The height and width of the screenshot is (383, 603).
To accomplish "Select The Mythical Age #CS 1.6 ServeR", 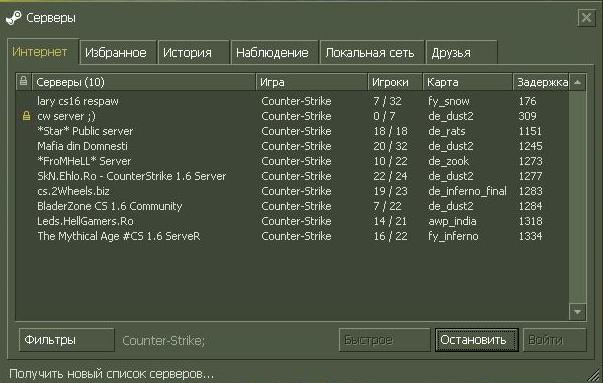I will click(x=292, y=236).
